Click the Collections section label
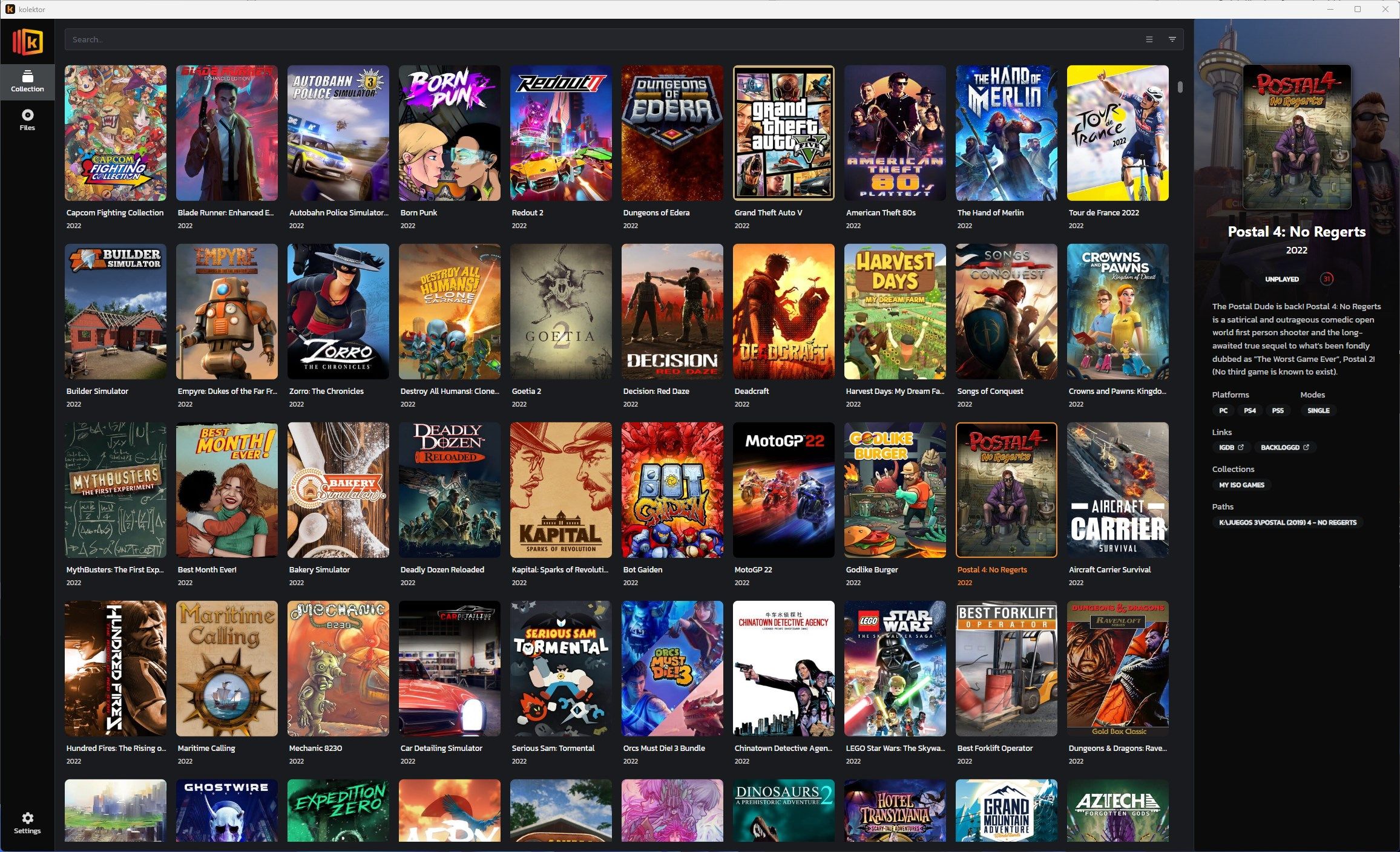Screen dimensions: 1400x852 1232,468
